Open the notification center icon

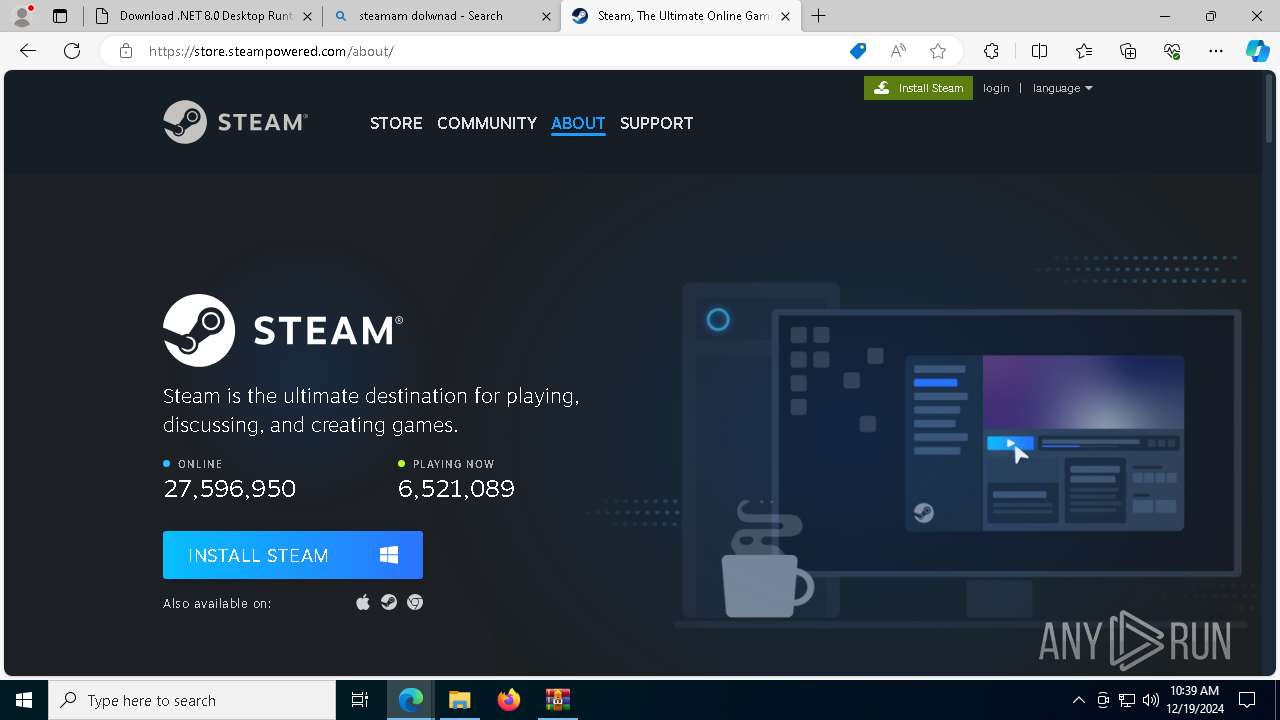tap(1247, 700)
